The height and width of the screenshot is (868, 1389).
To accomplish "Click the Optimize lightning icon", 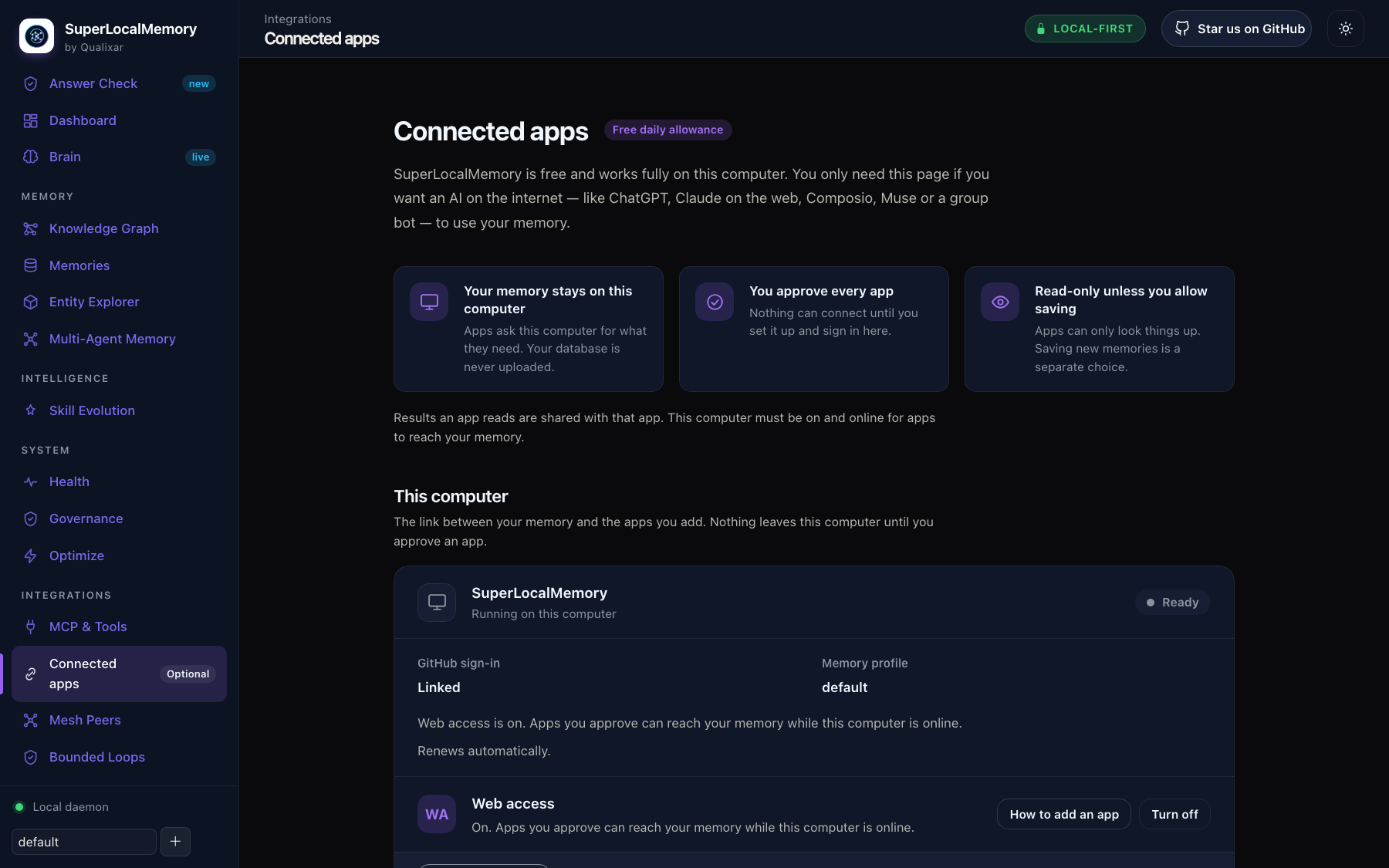I will point(31,556).
